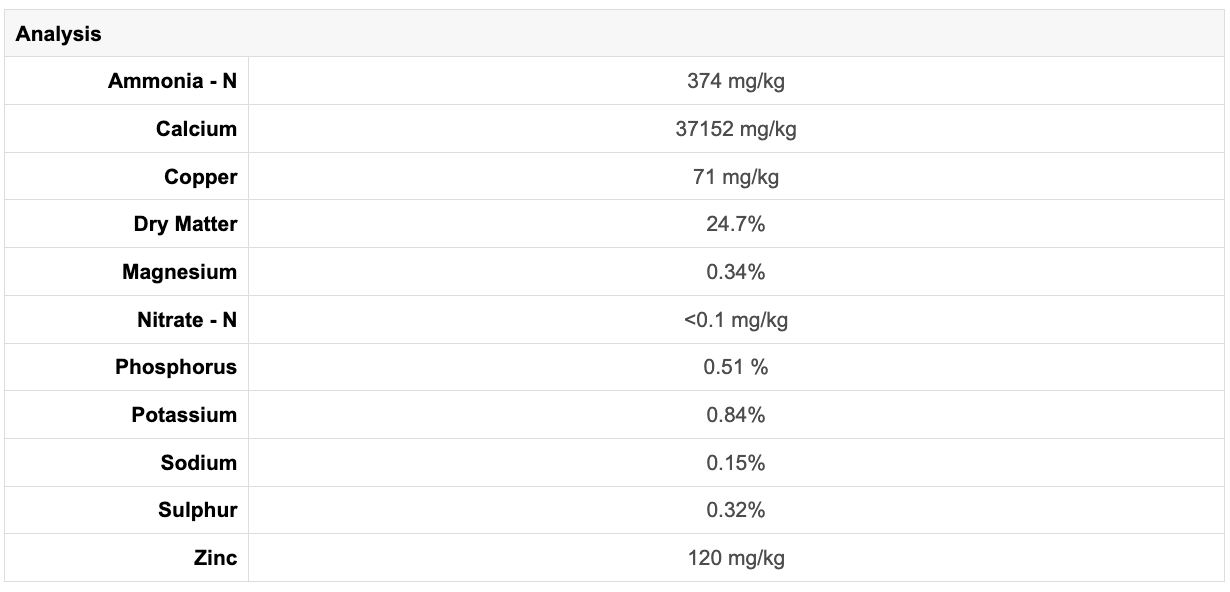Click the 71 mg/kg copper value

(735, 177)
